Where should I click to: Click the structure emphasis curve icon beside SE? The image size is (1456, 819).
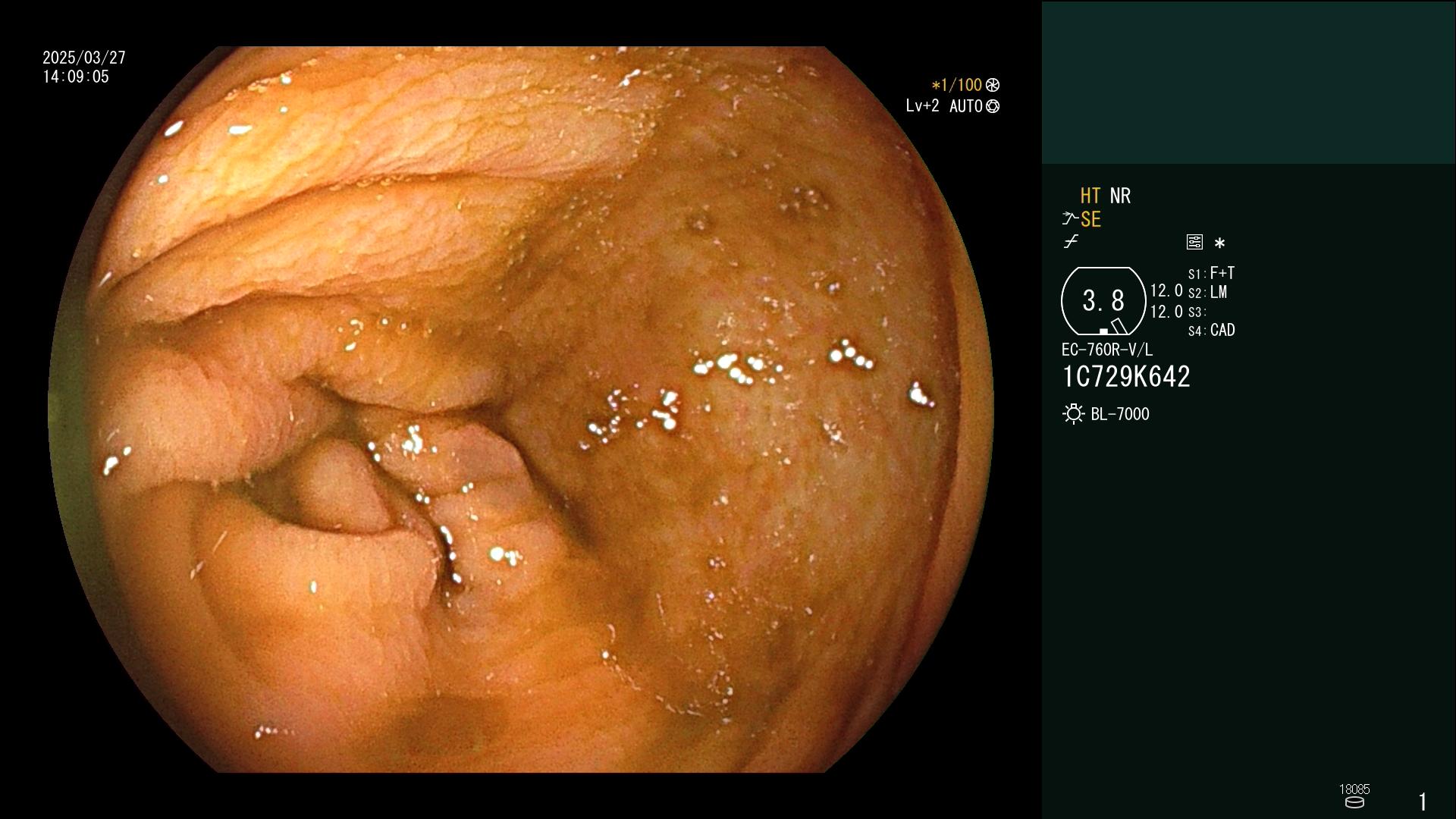click(x=1070, y=219)
